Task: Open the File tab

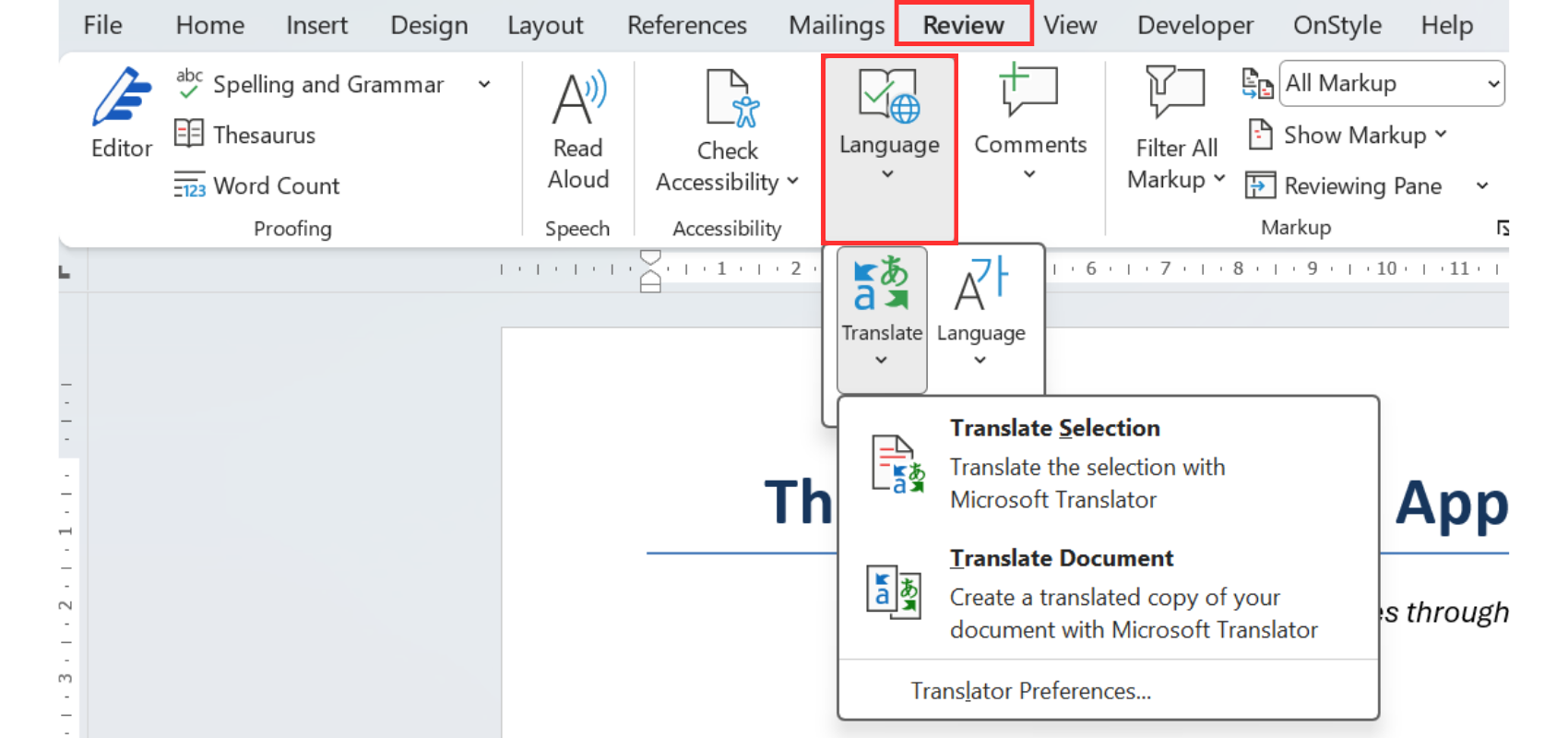Action: (x=102, y=25)
